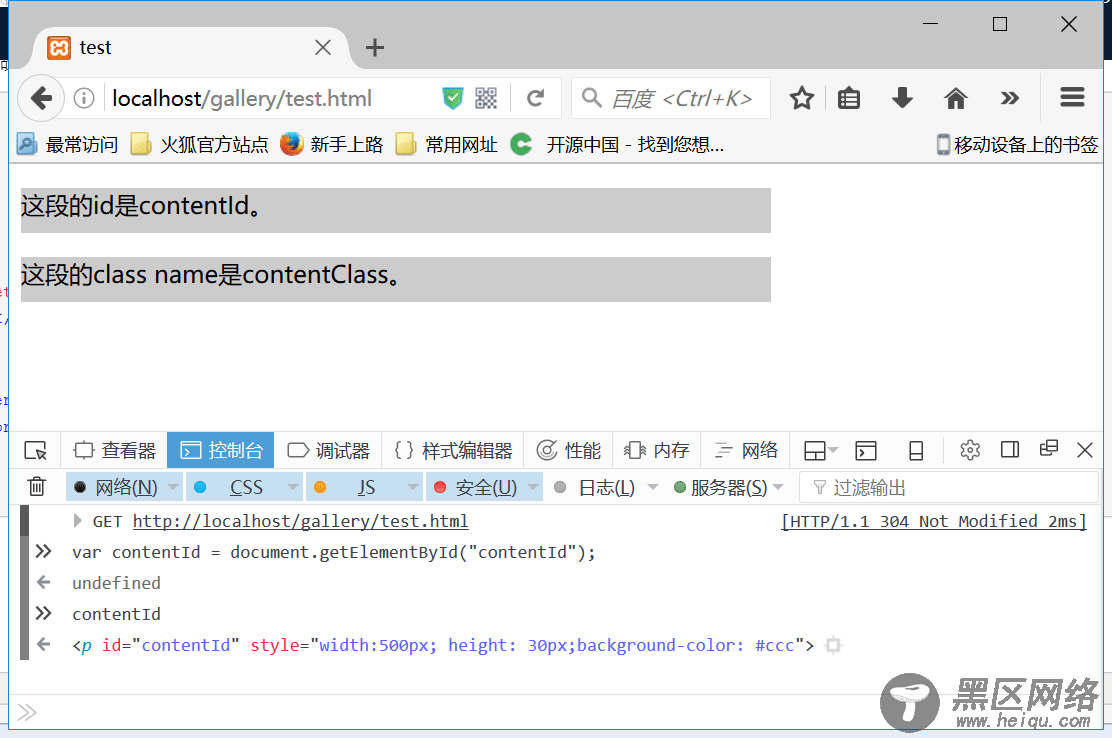The image size is (1112, 738).
Task: Dock devtools to the side
Action: click(1010, 449)
